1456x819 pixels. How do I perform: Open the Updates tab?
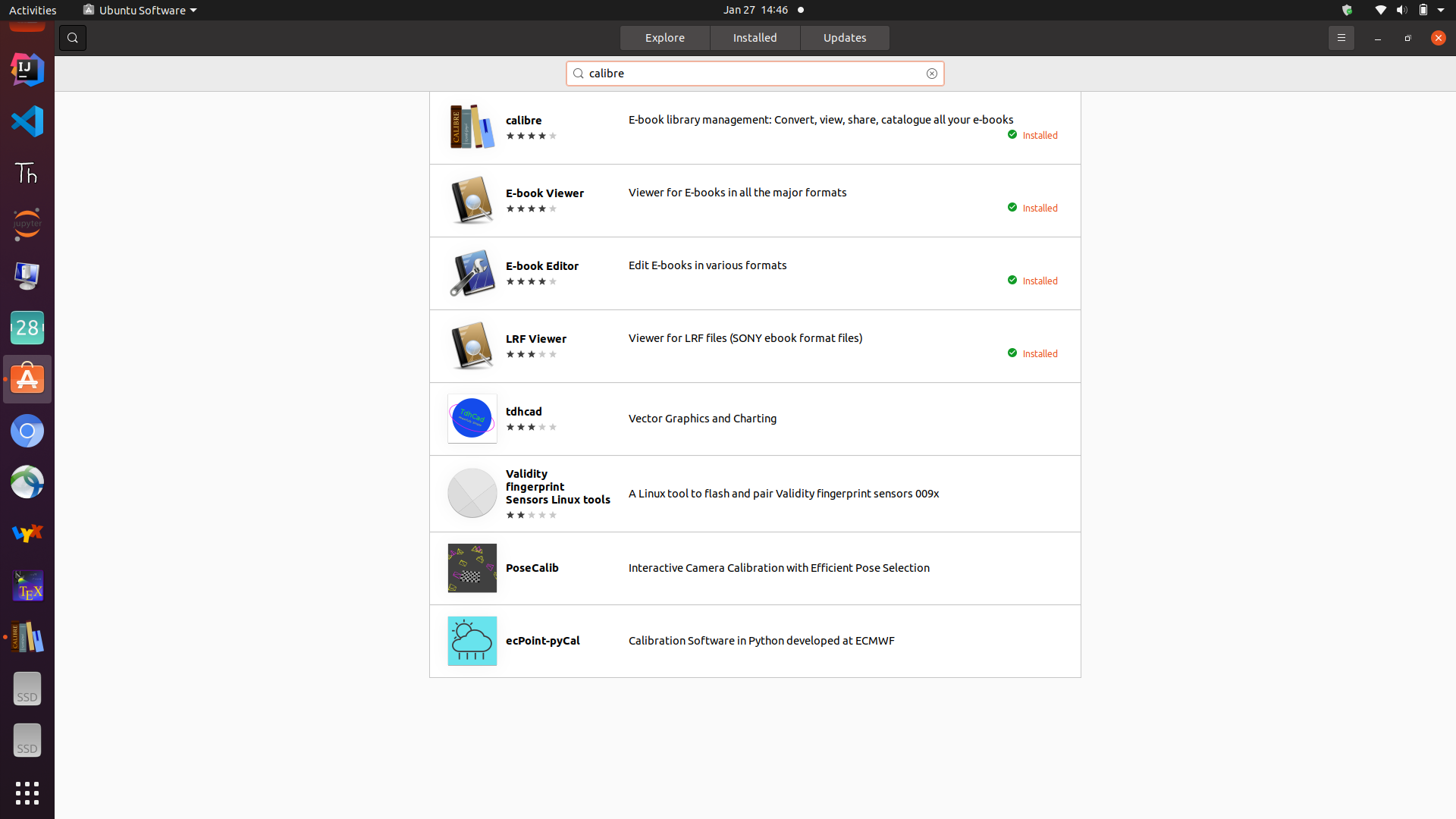coord(845,38)
